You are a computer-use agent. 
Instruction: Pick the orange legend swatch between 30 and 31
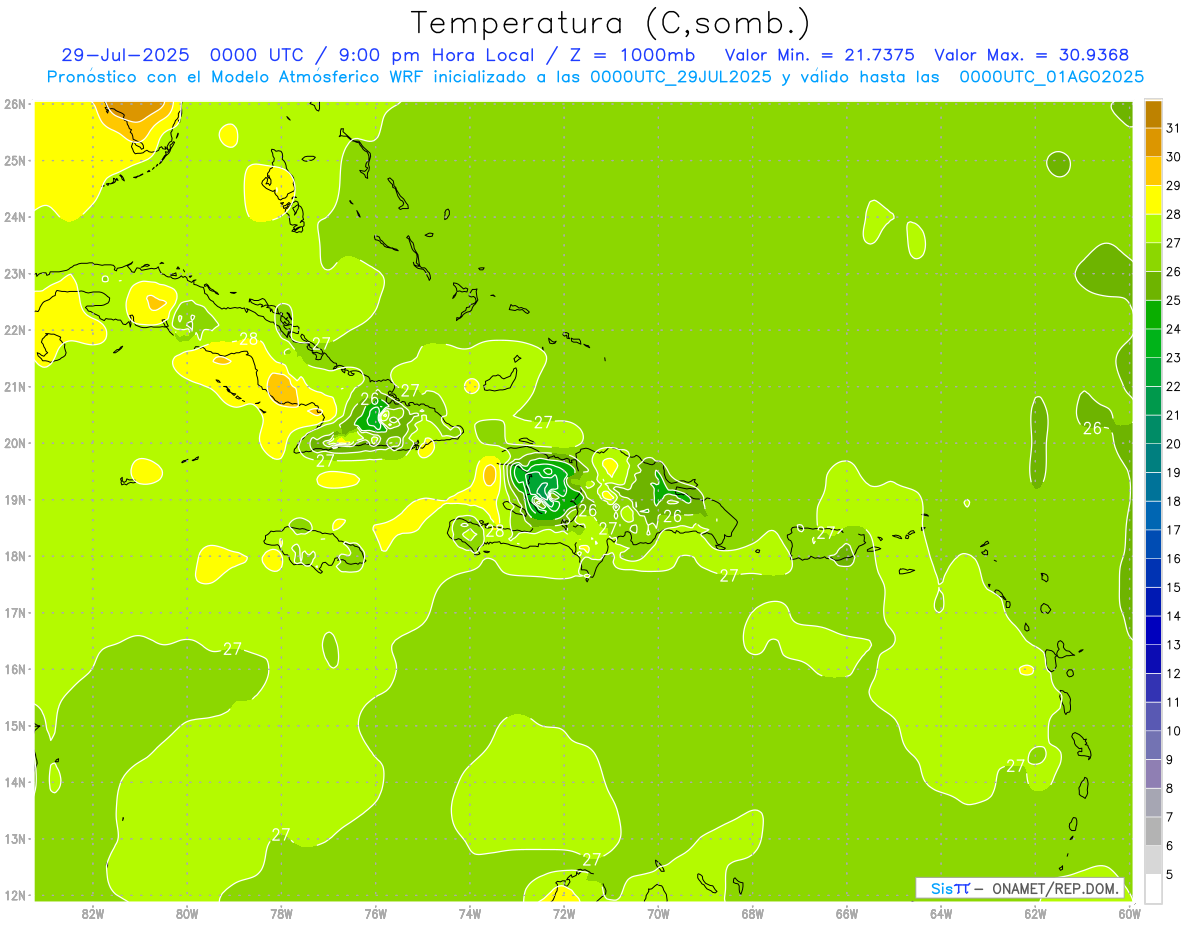pyautogui.click(x=1153, y=142)
